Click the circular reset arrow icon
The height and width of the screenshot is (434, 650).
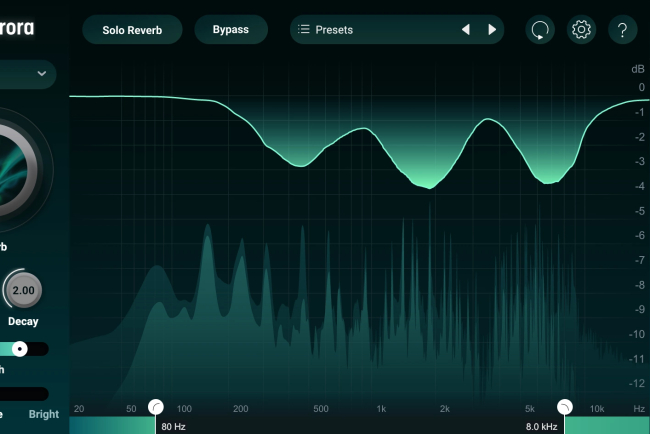540,30
